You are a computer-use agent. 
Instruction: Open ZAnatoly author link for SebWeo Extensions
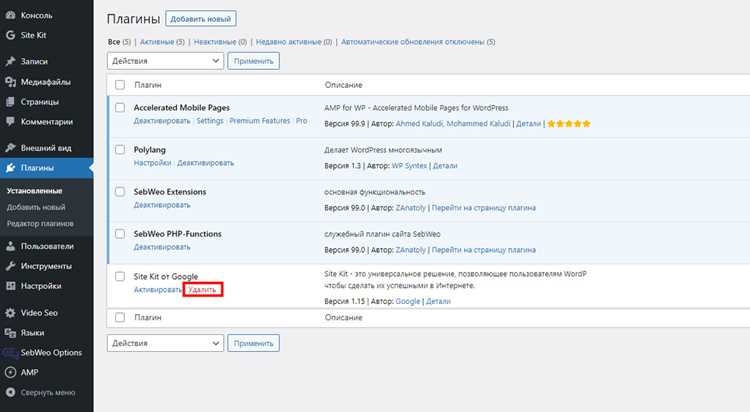click(x=410, y=208)
